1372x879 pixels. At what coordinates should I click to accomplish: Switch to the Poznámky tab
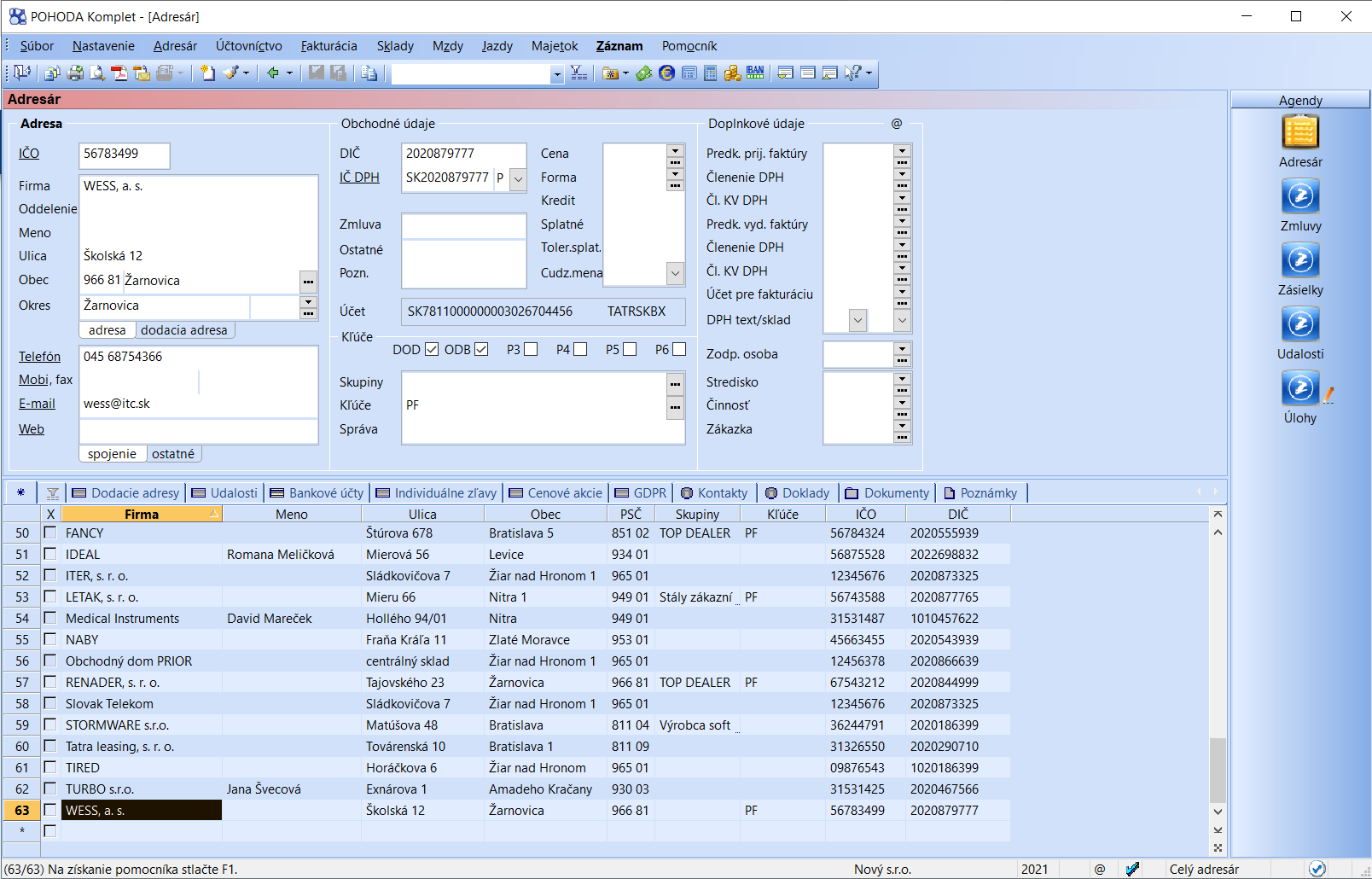[980, 492]
